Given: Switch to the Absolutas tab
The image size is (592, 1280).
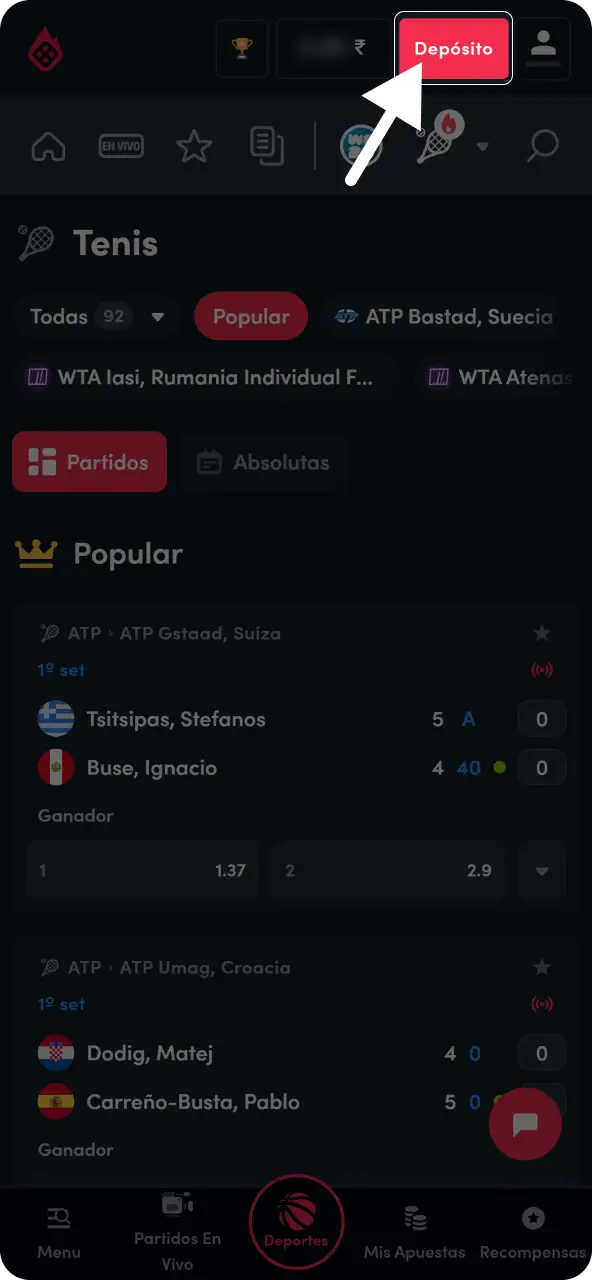Looking at the screenshot, I should click(x=264, y=462).
